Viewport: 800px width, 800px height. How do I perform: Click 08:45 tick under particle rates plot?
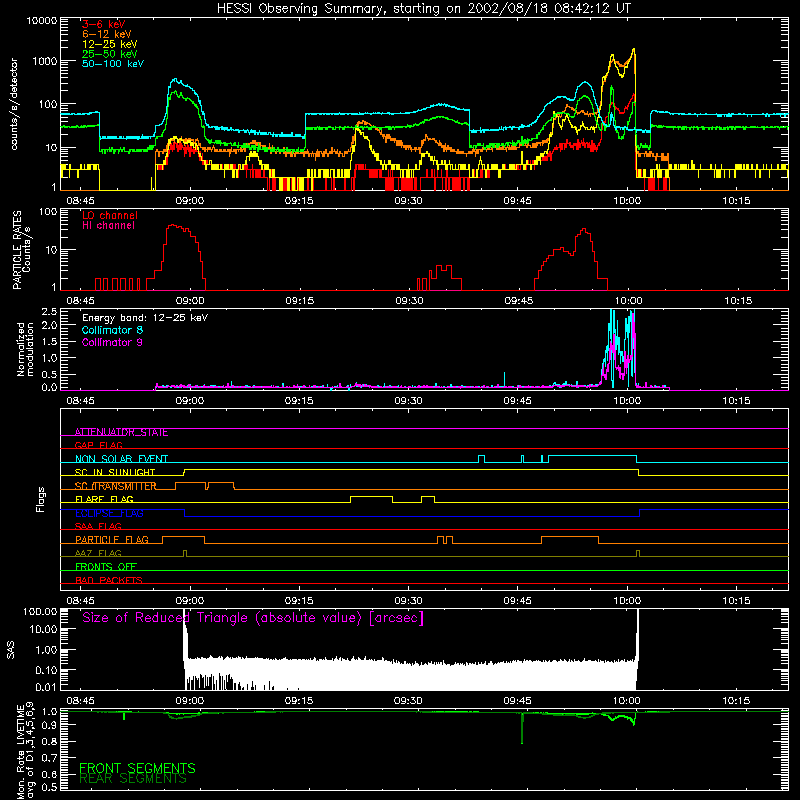pyautogui.click(x=81, y=301)
